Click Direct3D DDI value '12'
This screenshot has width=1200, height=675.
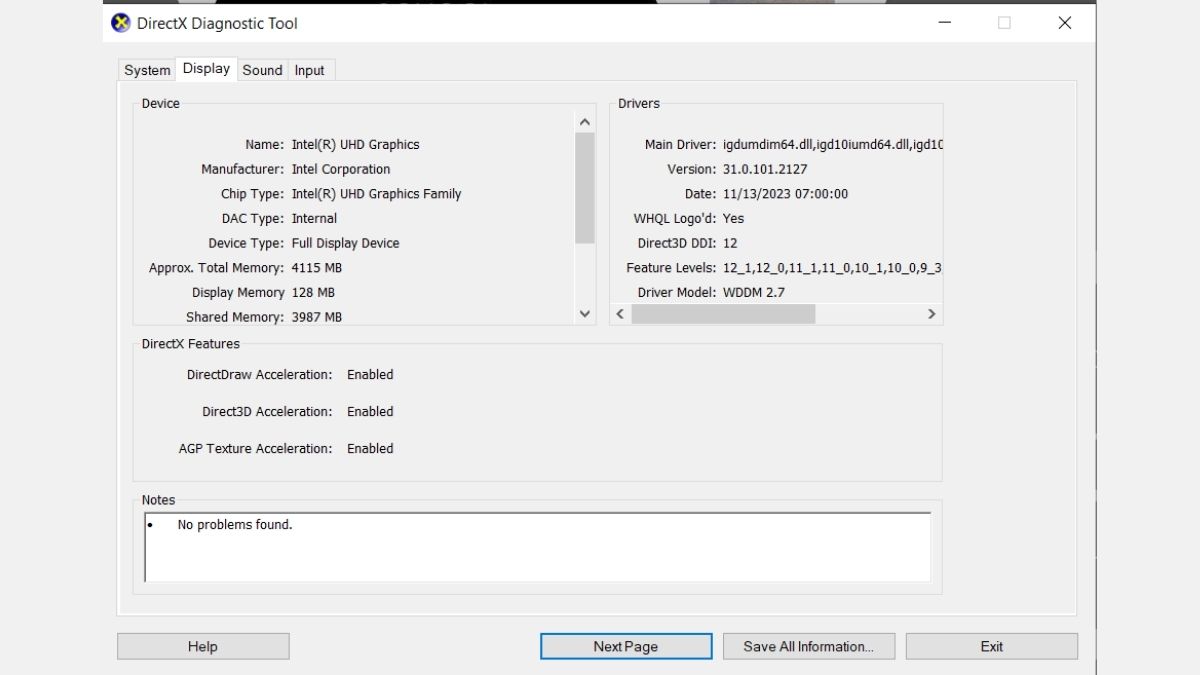coord(730,243)
